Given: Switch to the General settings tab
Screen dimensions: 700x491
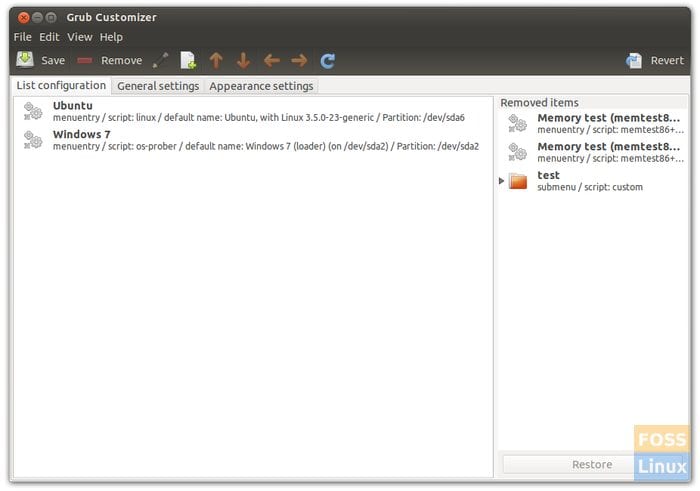Looking at the screenshot, I should click(x=158, y=86).
